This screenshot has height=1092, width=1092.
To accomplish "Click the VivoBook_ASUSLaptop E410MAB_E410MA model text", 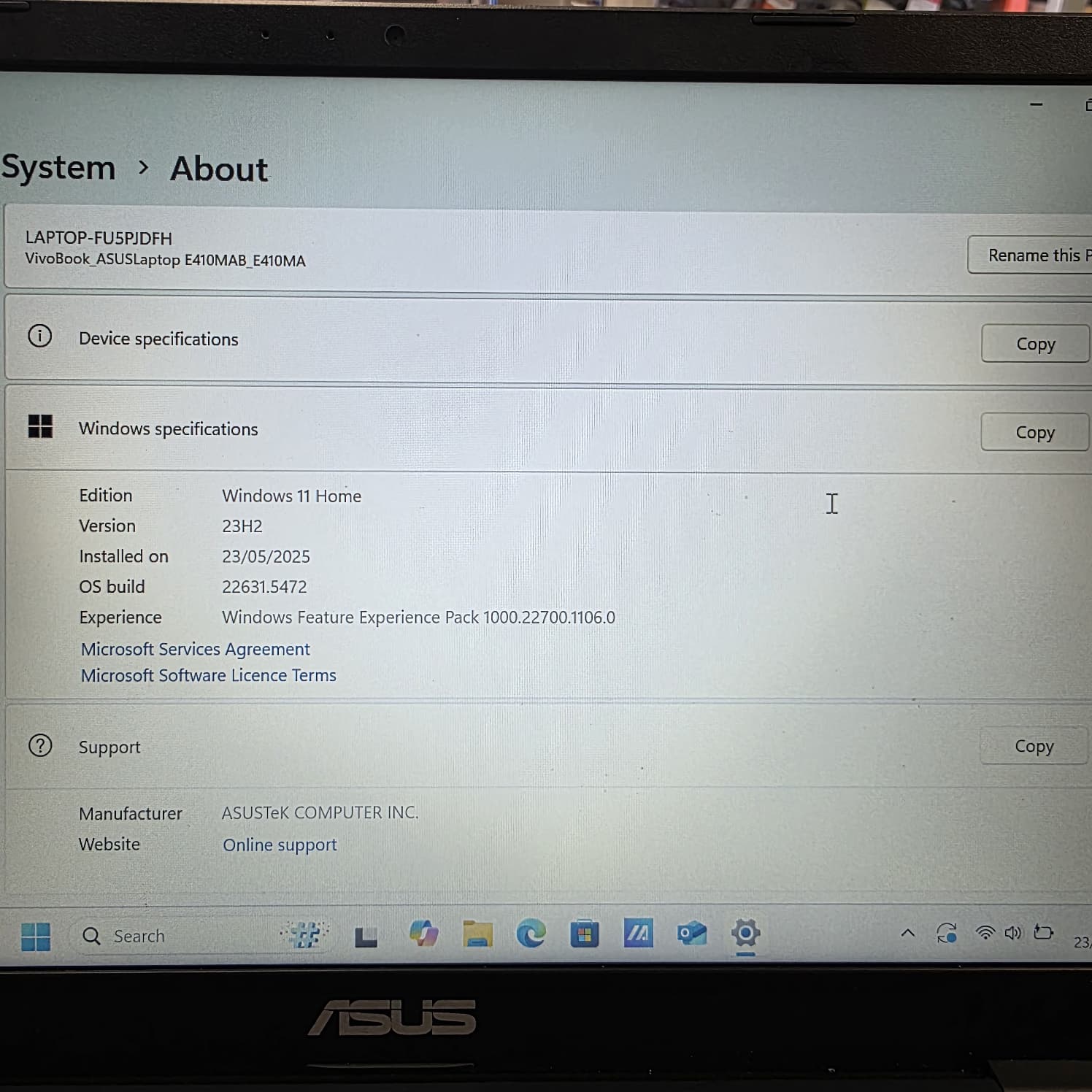I will [x=165, y=260].
